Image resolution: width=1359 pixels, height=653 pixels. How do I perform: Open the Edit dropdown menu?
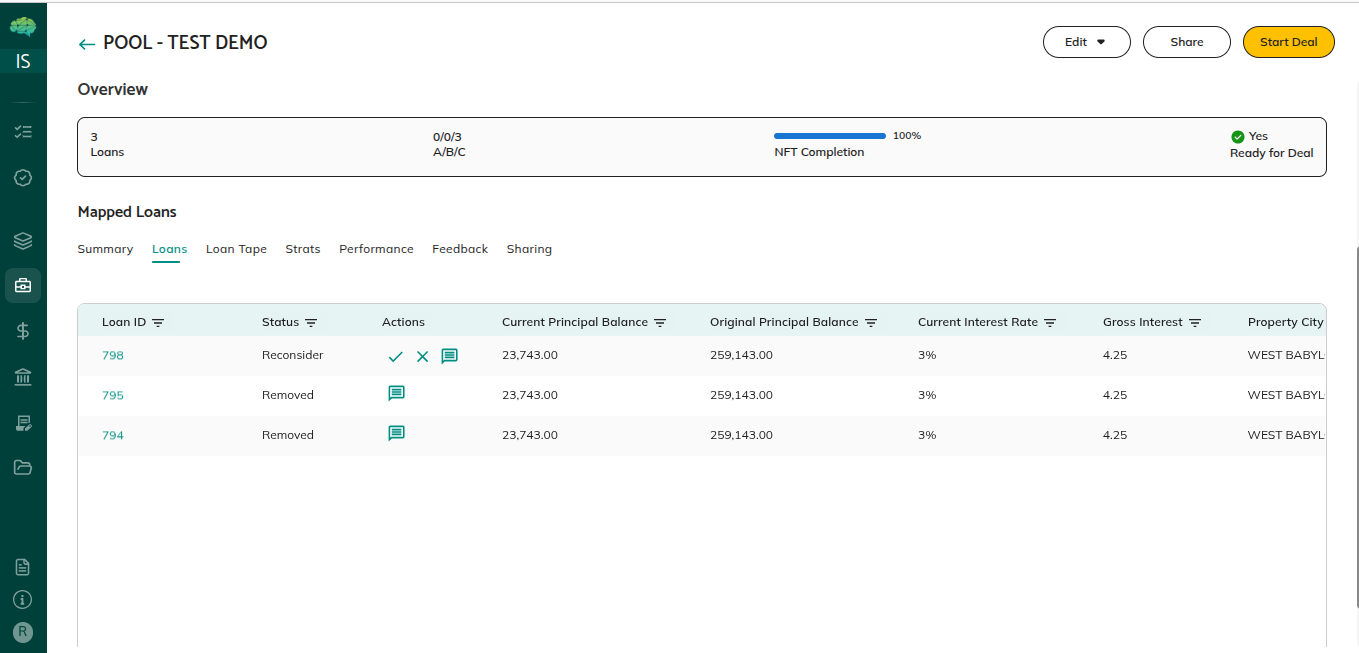click(x=1086, y=42)
